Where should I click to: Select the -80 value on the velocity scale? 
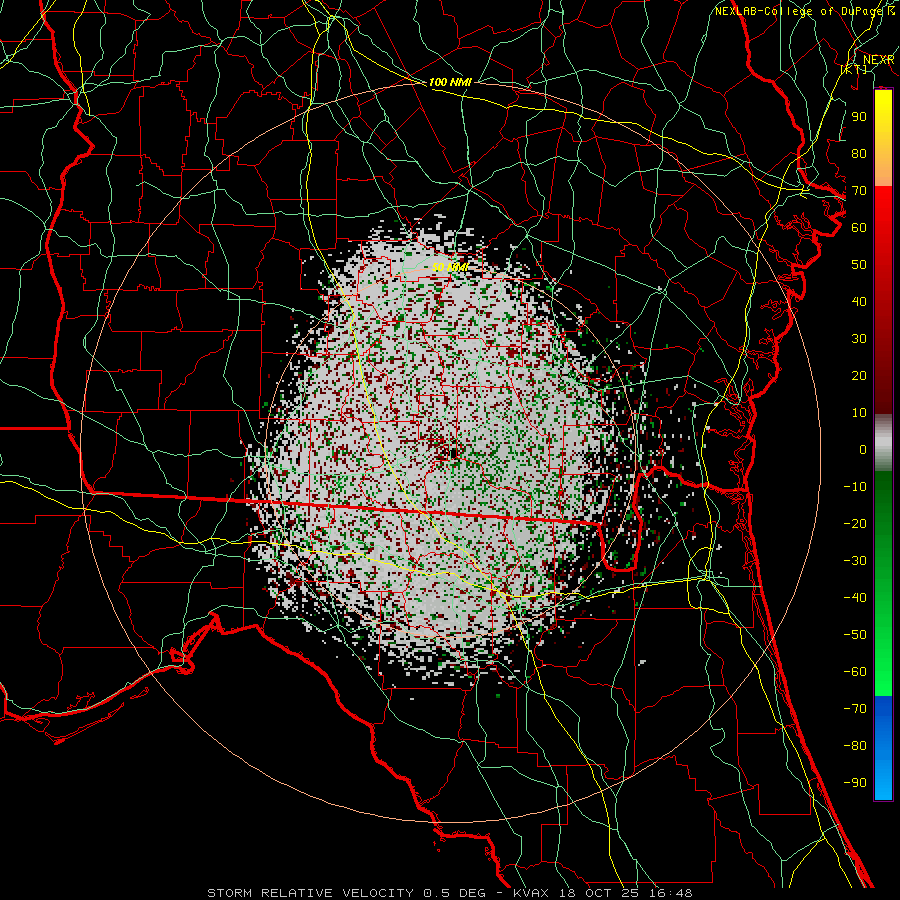[x=855, y=746]
